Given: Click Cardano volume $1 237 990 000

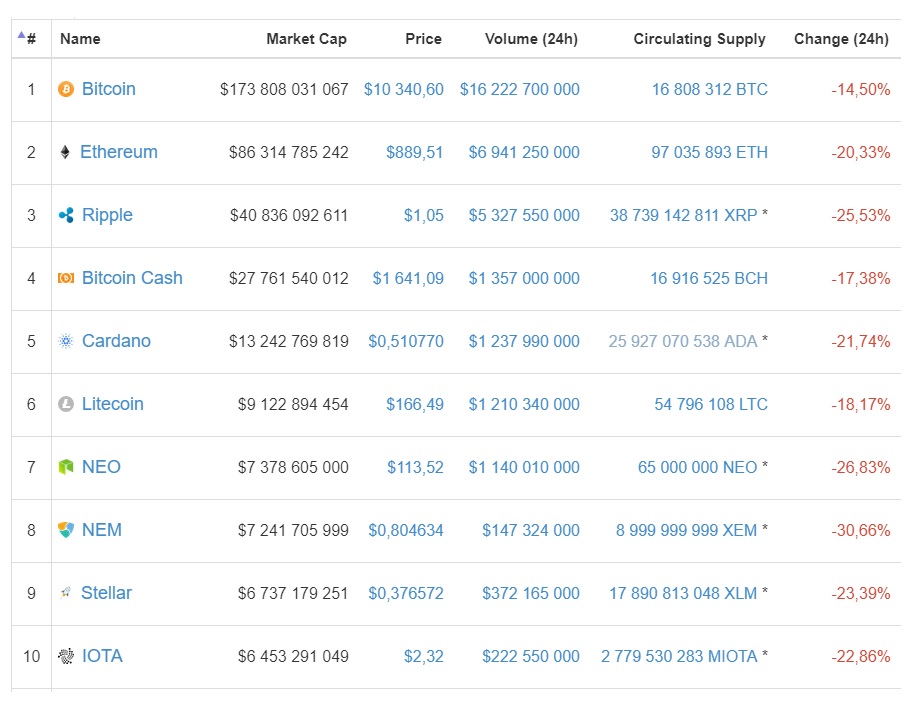Looking at the screenshot, I should coord(524,341).
